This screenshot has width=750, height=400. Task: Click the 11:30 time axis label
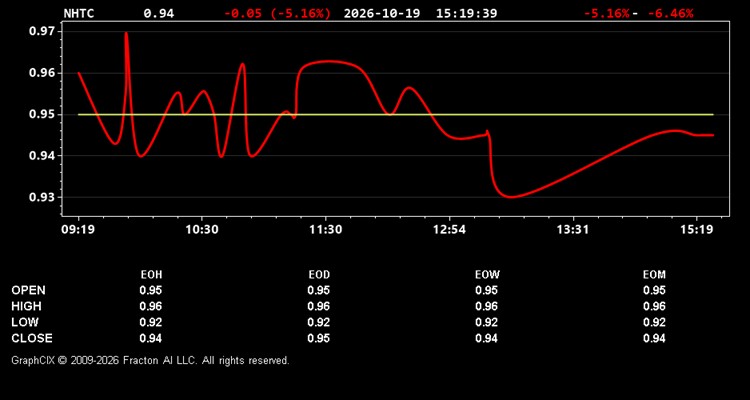325,230
